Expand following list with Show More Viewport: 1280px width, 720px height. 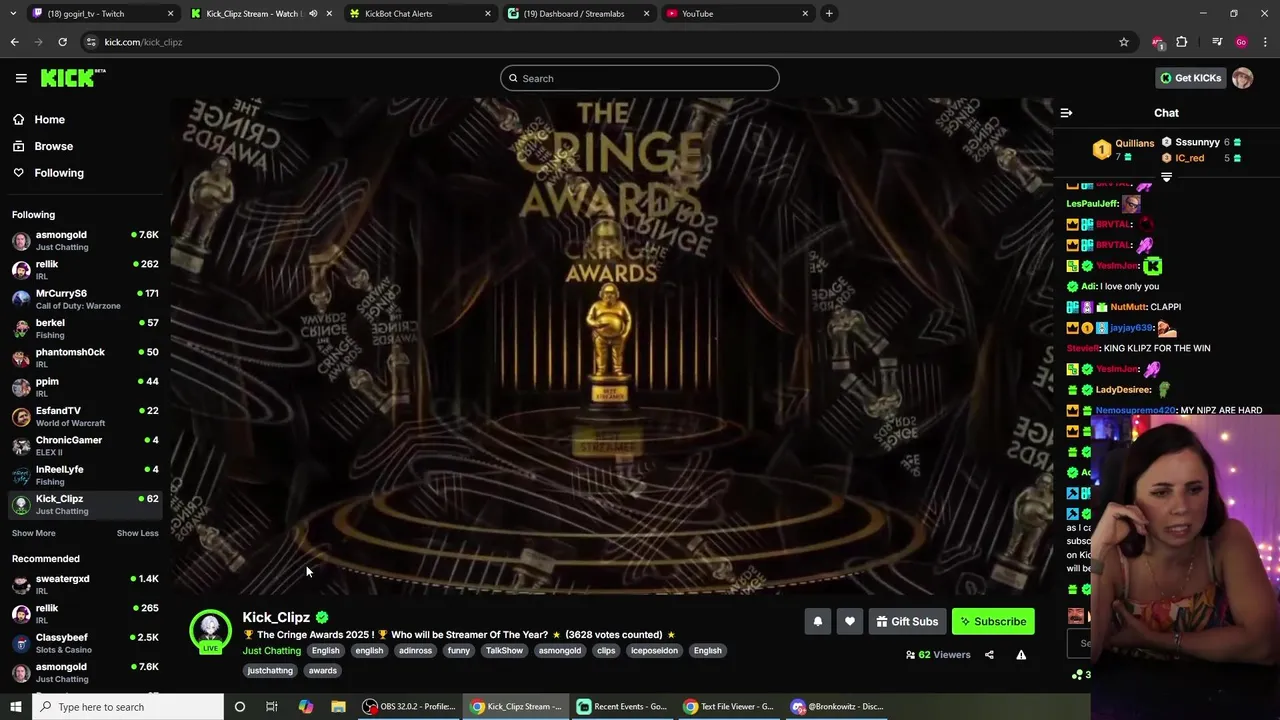(x=33, y=533)
